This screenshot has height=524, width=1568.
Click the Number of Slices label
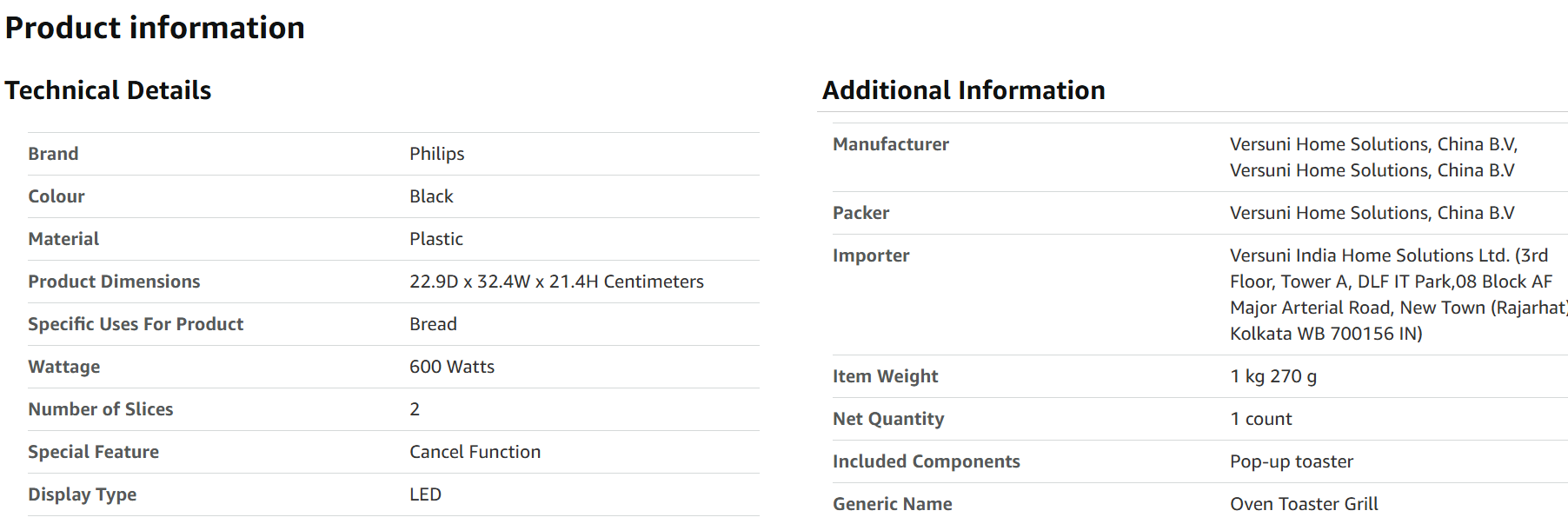[101, 409]
